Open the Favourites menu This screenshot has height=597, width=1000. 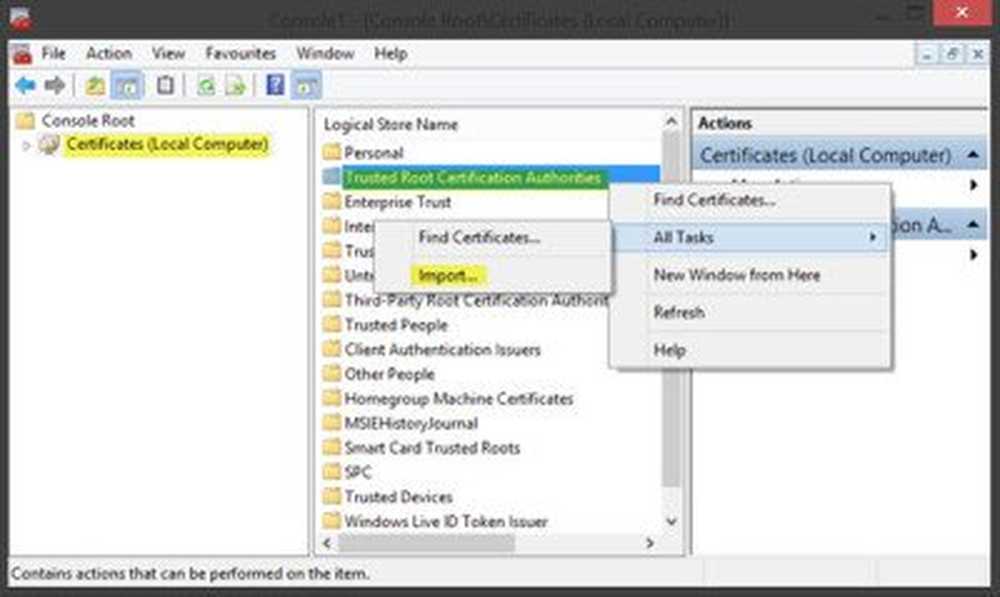240,54
